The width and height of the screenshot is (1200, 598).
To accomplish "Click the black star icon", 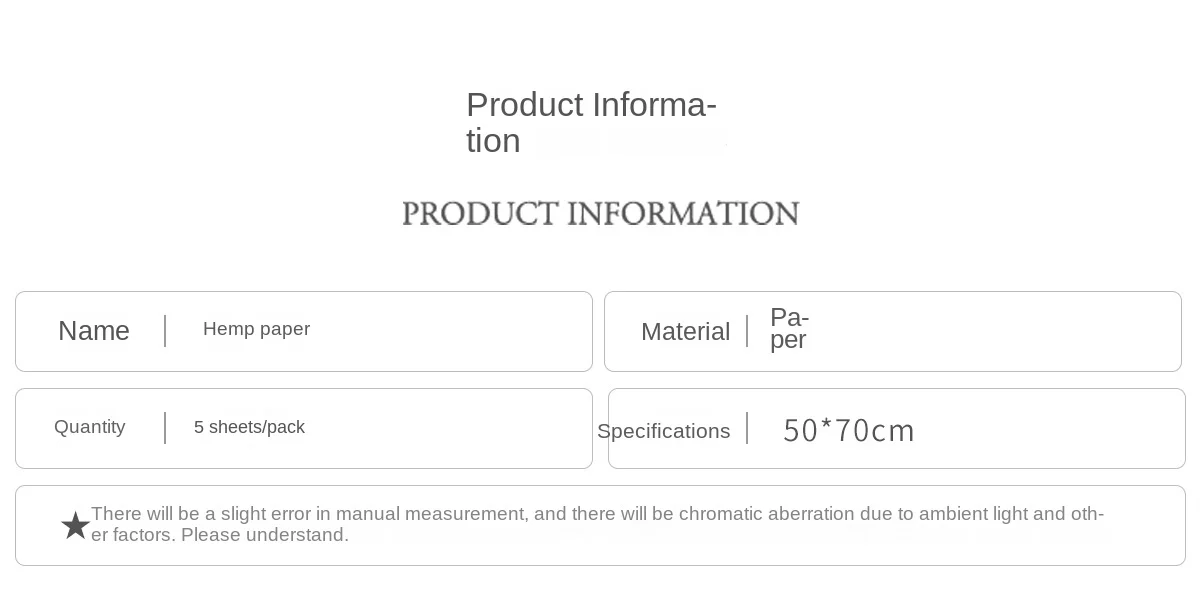I will [x=75, y=525].
